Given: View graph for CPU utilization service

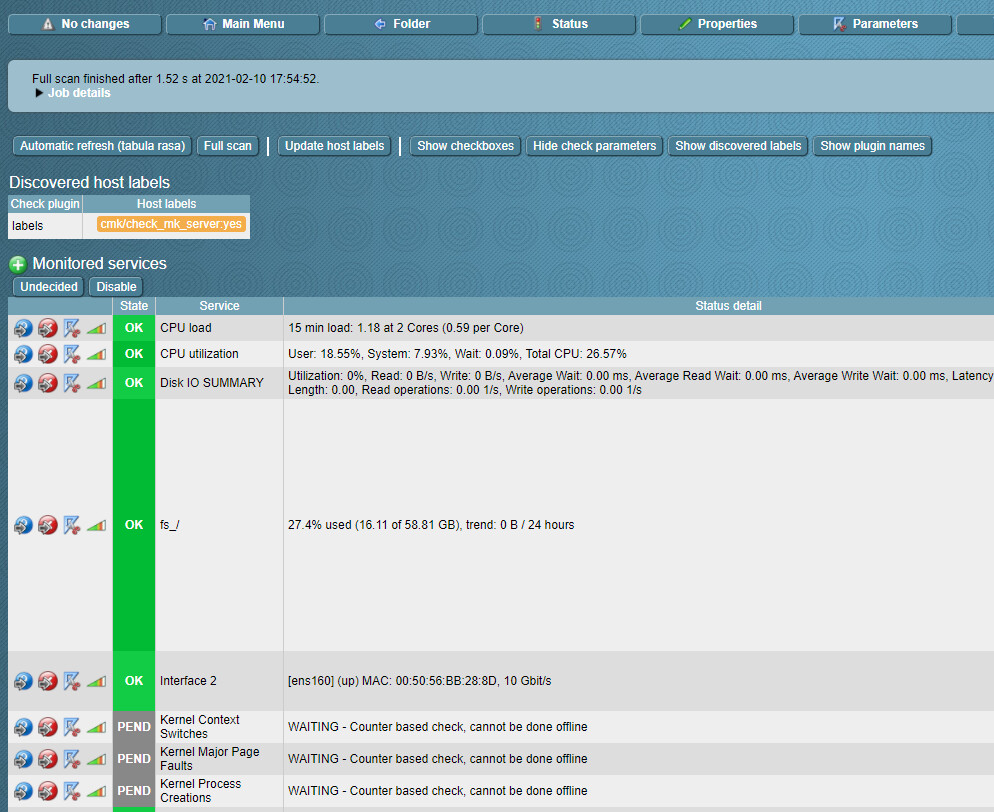Looking at the screenshot, I should (95, 353).
